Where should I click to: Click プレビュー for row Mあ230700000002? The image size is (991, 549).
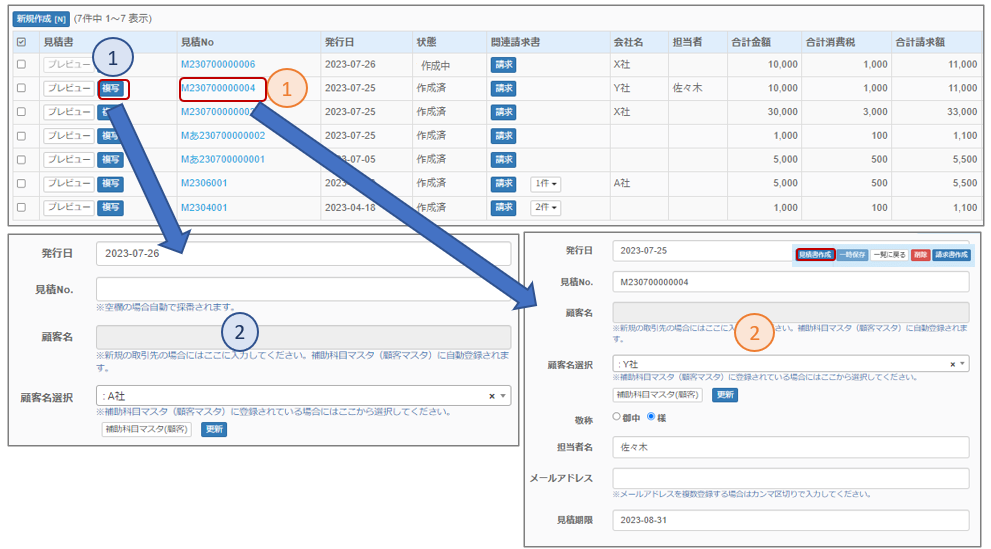click(69, 136)
